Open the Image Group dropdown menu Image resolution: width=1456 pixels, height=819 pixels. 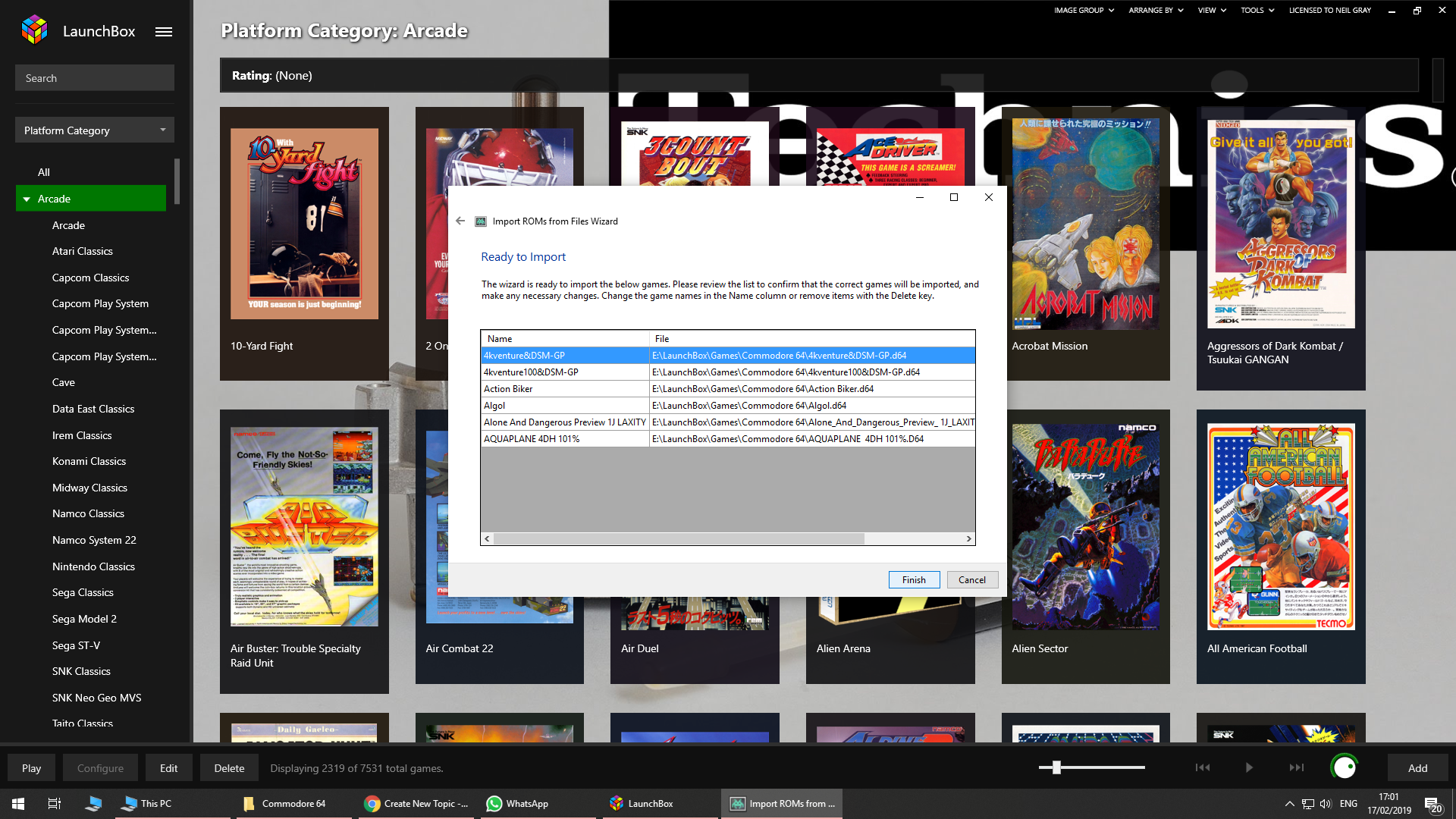pyautogui.click(x=1084, y=10)
